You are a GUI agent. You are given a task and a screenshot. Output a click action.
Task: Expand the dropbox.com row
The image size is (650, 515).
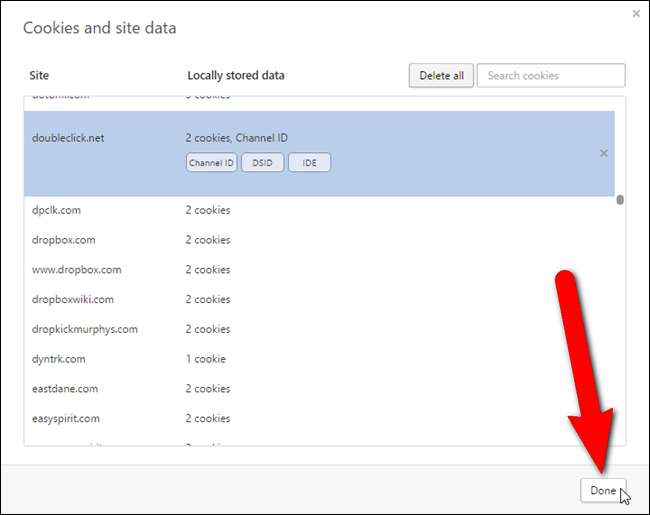pyautogui.click(x=64, y=240)
